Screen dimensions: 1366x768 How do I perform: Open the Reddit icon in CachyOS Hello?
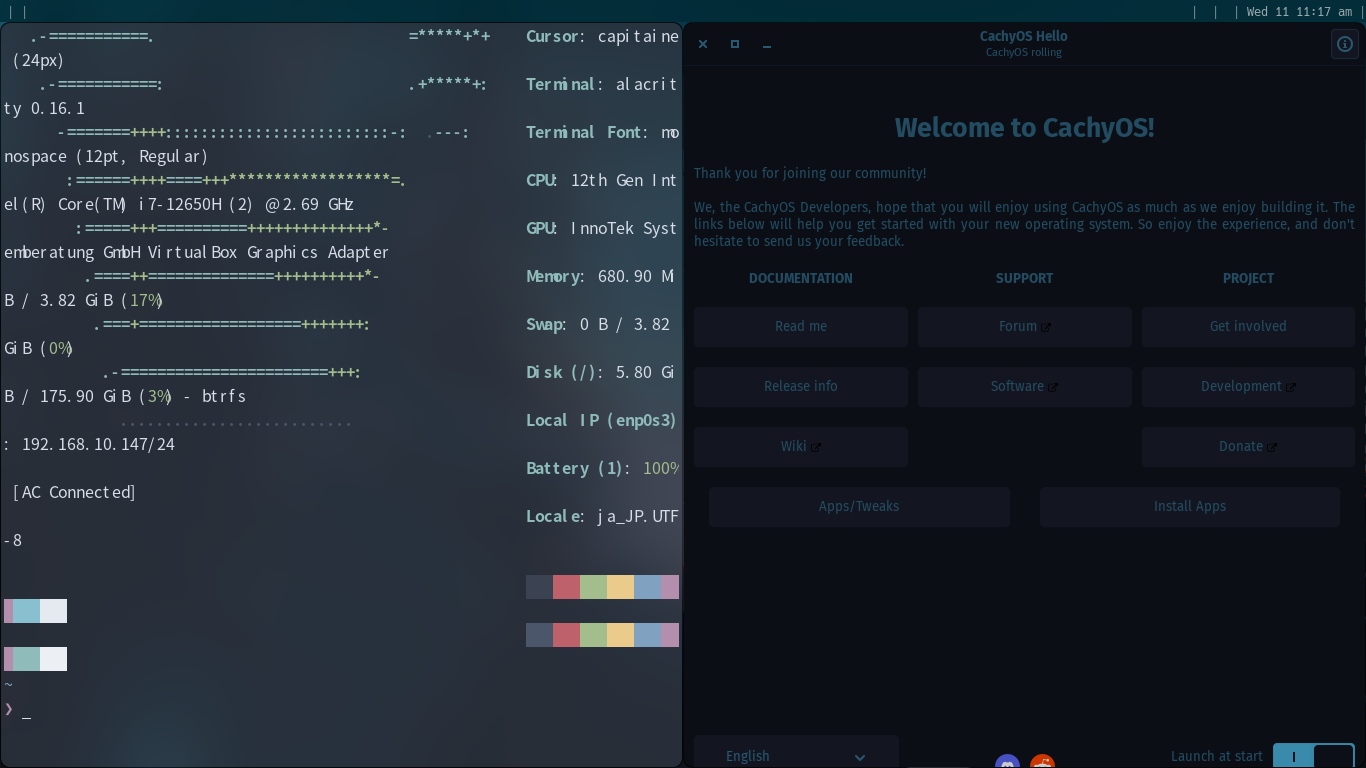(x=1042, y=762)
